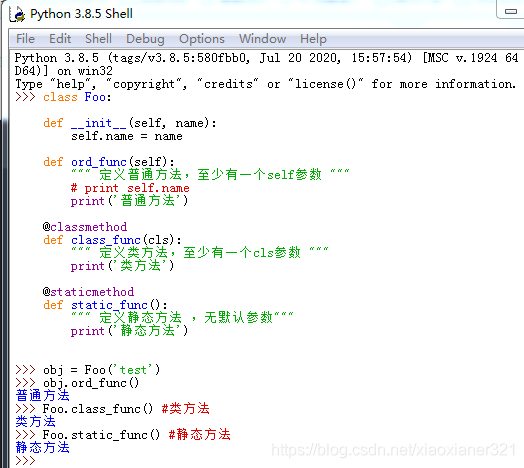Open the Shell menu

[x=98, y=39]
